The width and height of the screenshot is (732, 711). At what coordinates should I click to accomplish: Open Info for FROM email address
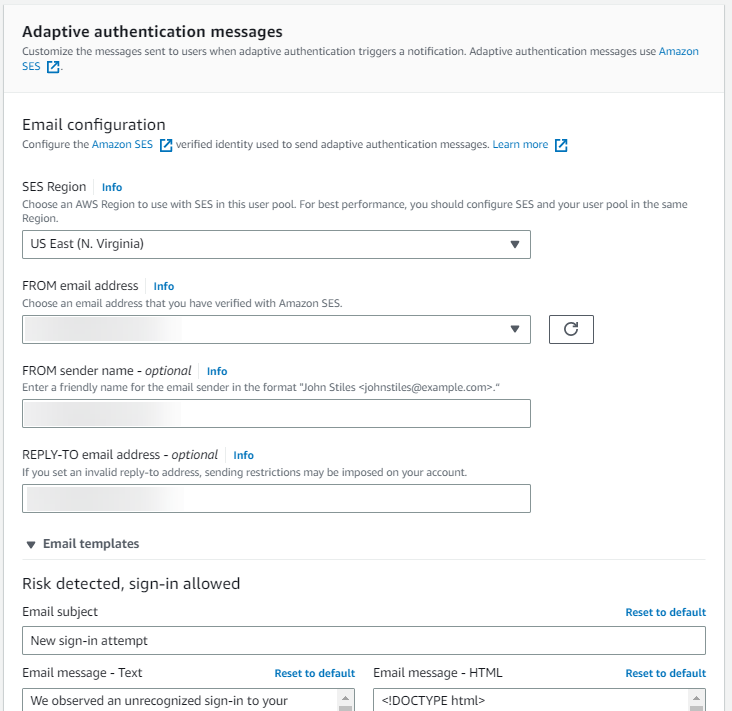click(x=164, y=286)
